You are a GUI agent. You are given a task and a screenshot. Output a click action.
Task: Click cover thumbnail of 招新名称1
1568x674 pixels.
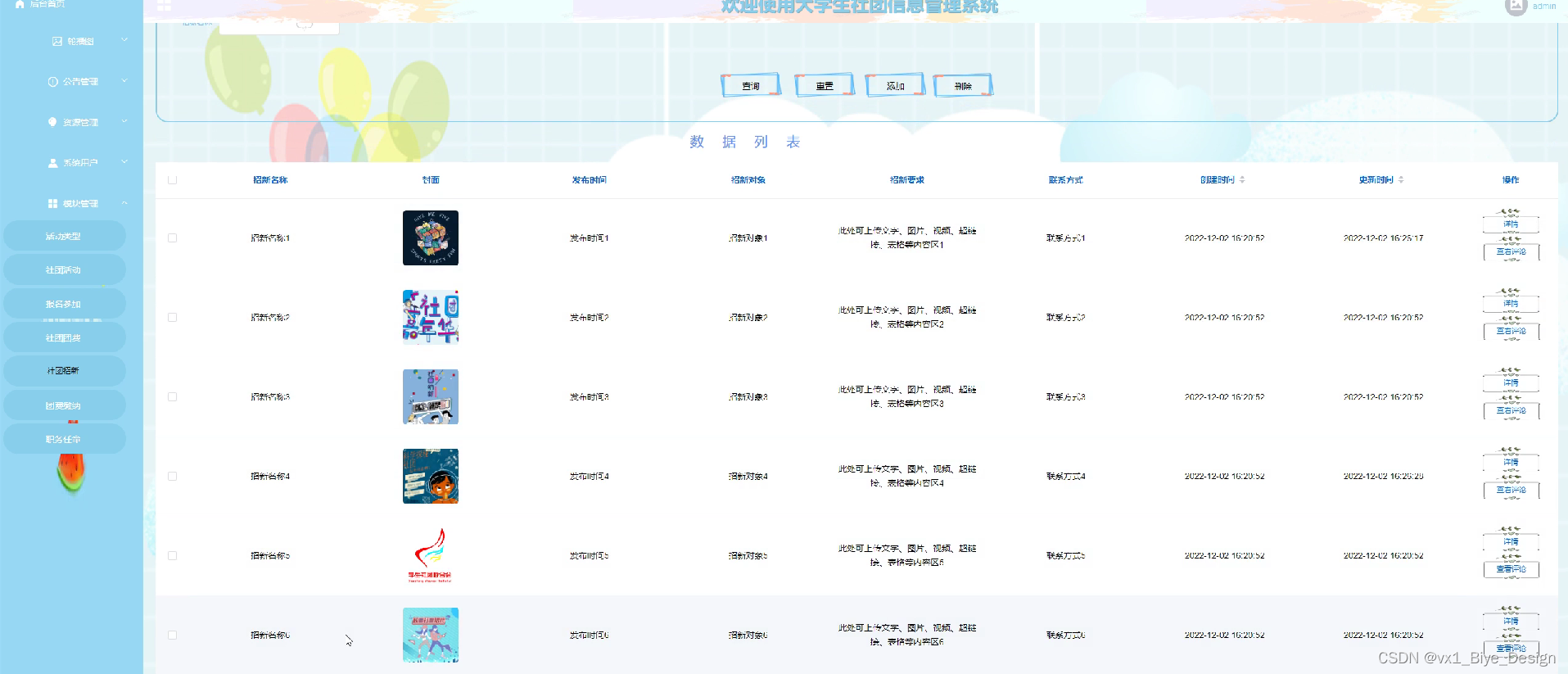(x=431, y=238)
